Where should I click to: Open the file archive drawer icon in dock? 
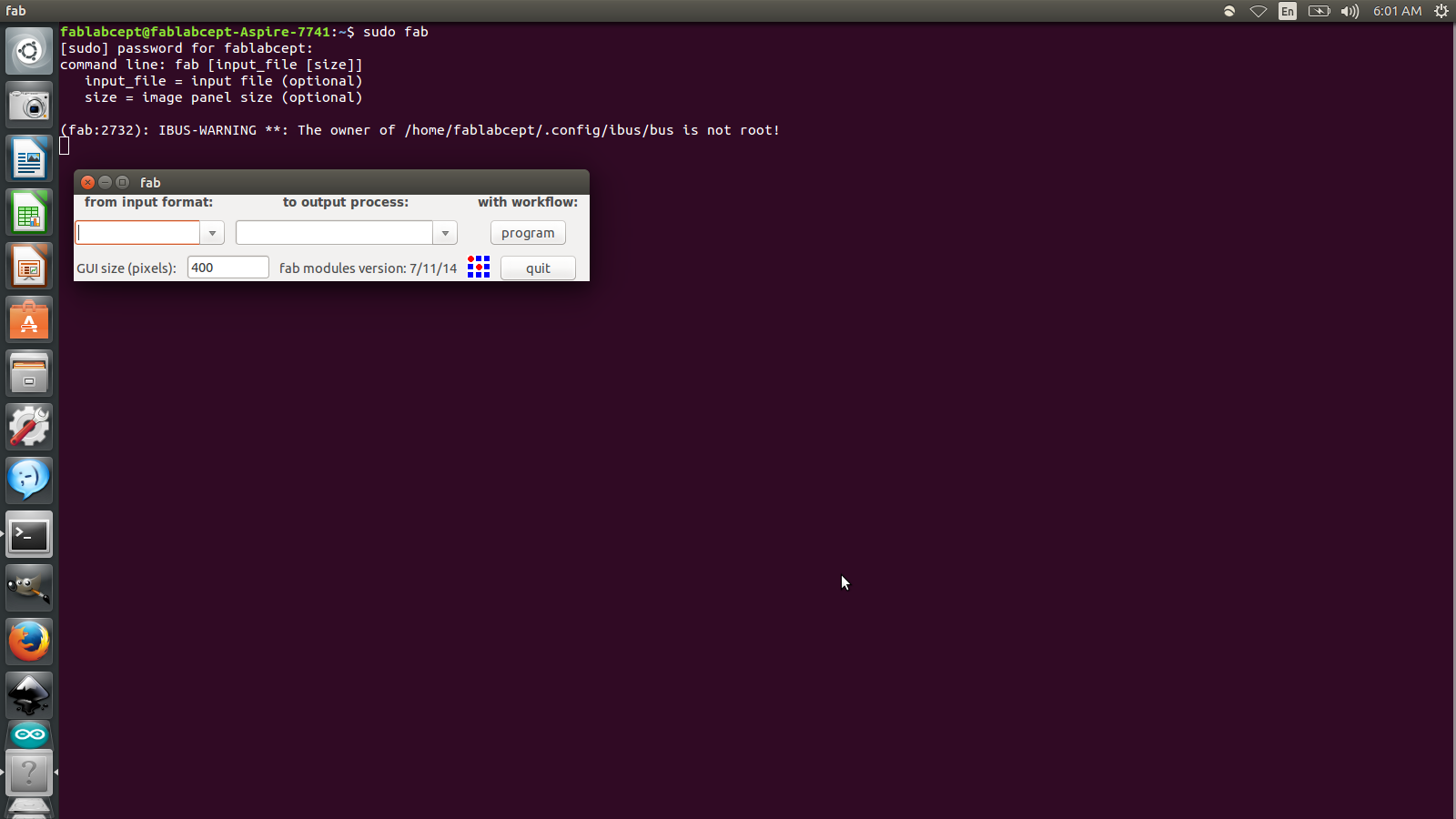(x=29, y=373)
